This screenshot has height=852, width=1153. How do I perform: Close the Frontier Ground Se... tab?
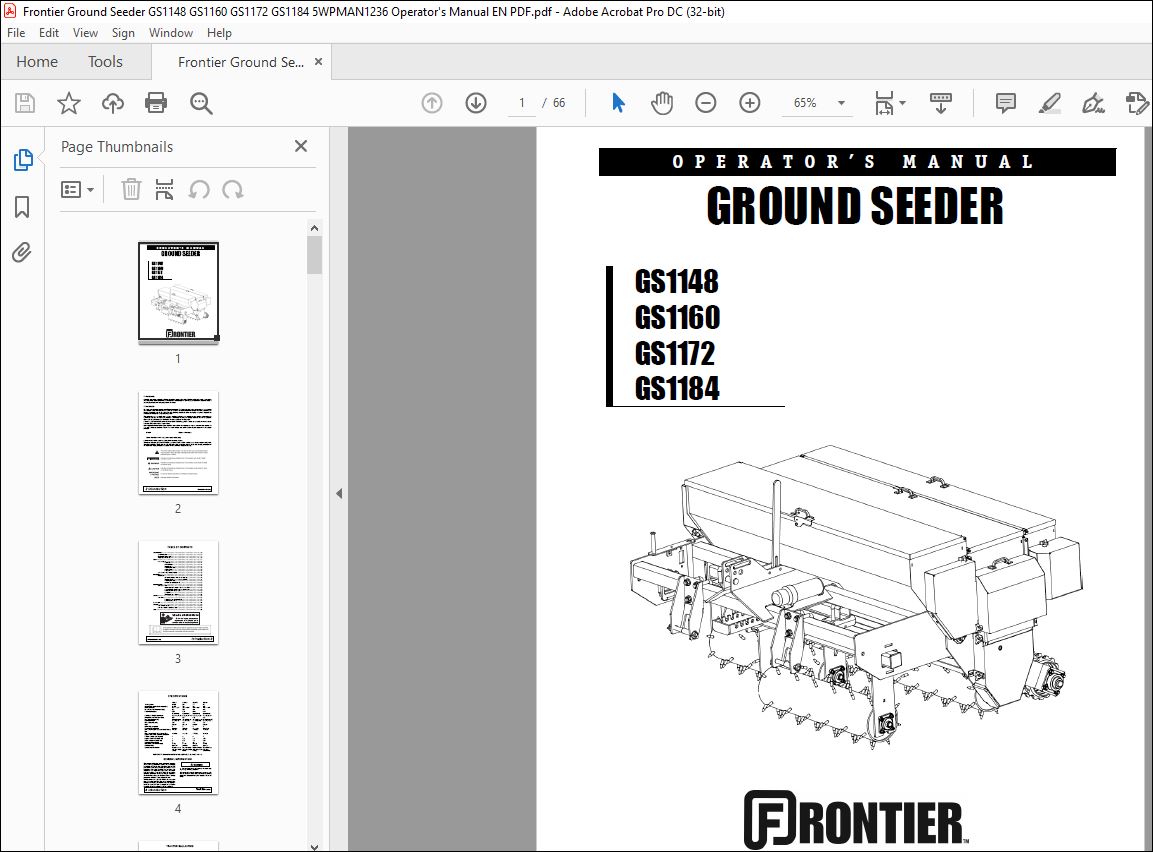[318, 62]
